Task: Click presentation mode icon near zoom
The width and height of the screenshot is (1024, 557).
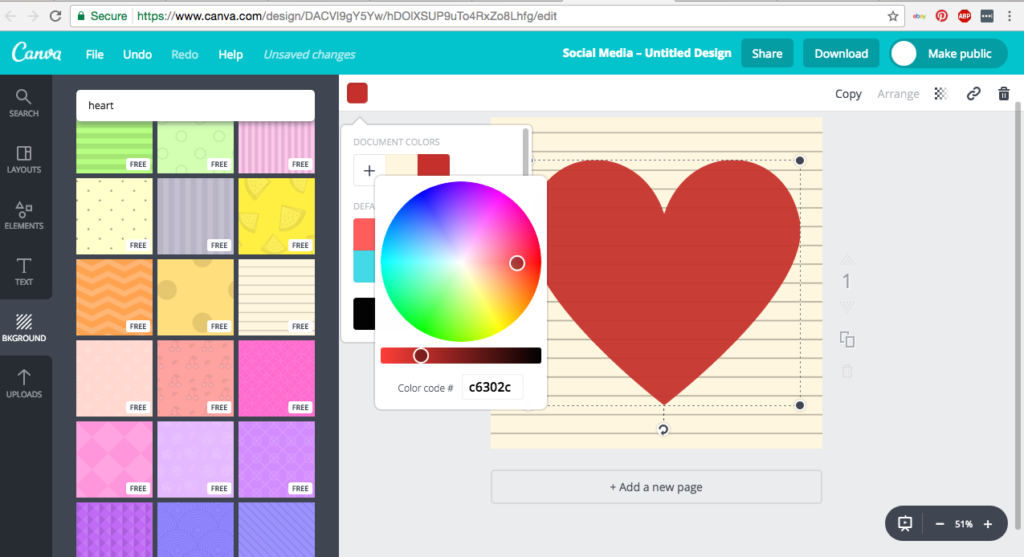Action: point(905,524)
